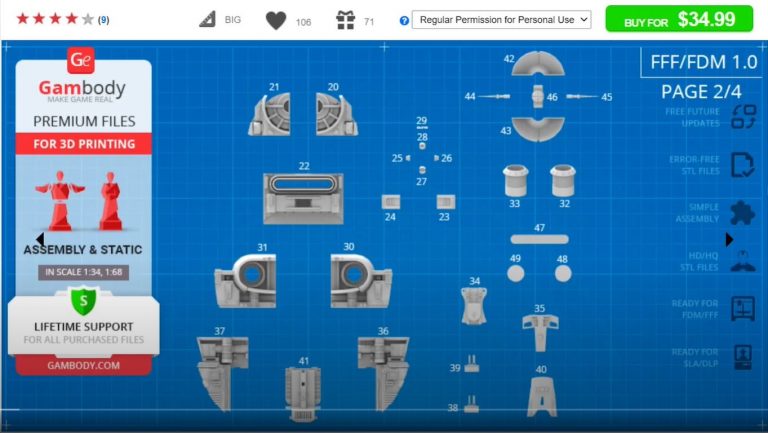Click the green Lifetime Support shield icon
Screen dimensions: 768x433
82,300
